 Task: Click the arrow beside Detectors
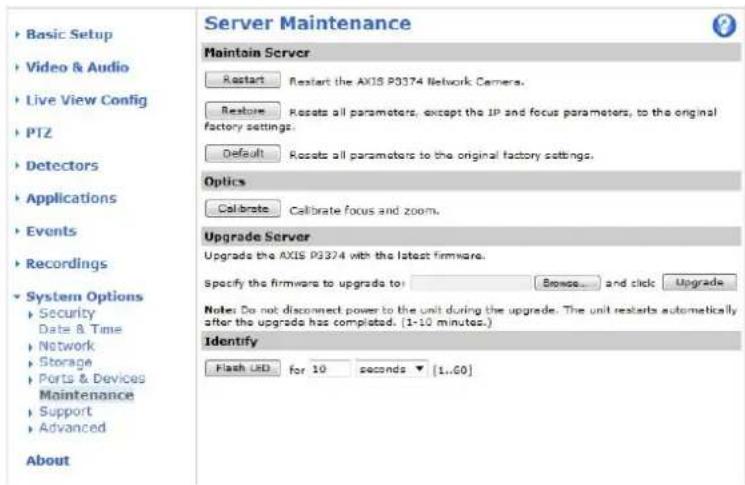tap(18, 166)
